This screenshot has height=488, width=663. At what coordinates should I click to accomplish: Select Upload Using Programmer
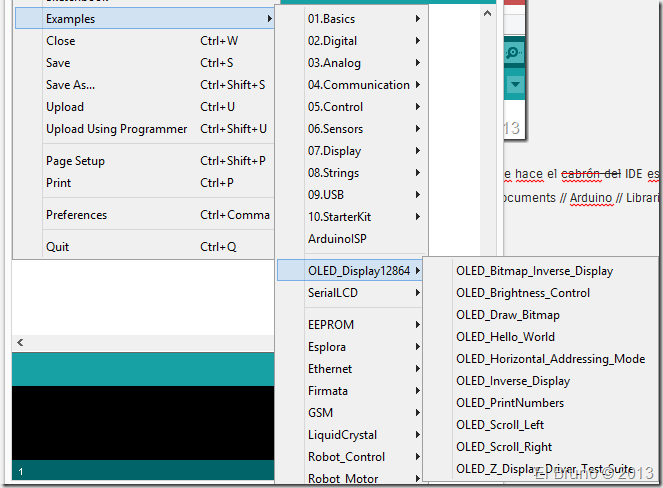click(116, 129)
